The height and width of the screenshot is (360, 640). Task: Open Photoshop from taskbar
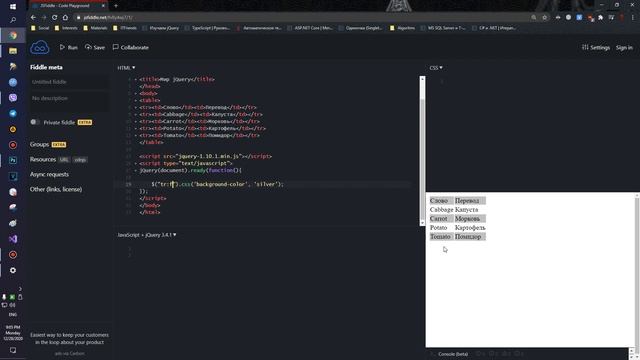tap(13, 160)
